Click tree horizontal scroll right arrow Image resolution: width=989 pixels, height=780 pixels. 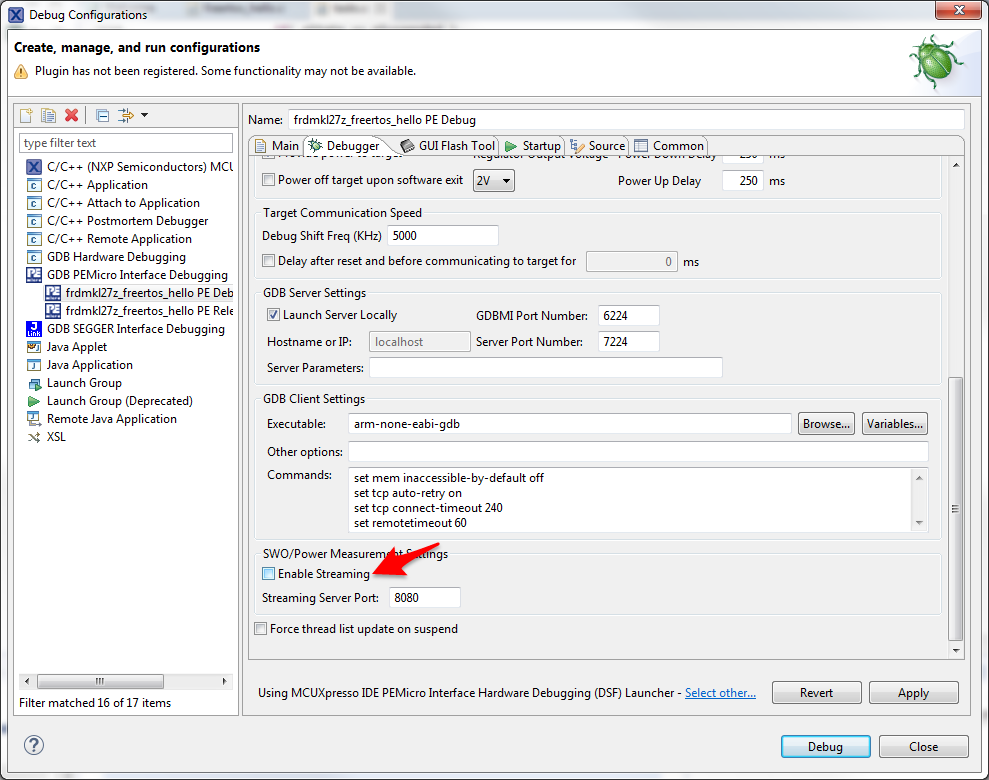(225, 681)
